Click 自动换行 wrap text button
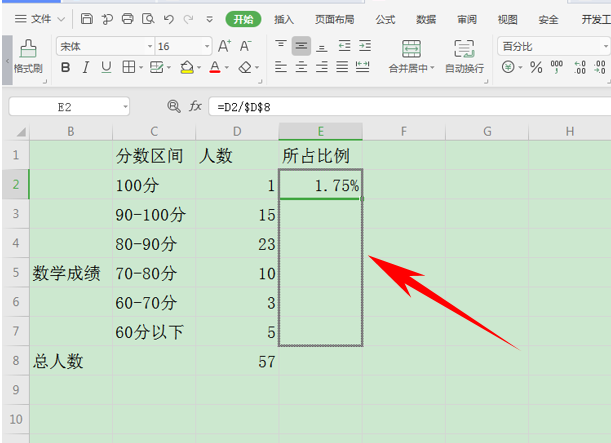Viewport: 611px width, 443px height. [x=464, y=57]
